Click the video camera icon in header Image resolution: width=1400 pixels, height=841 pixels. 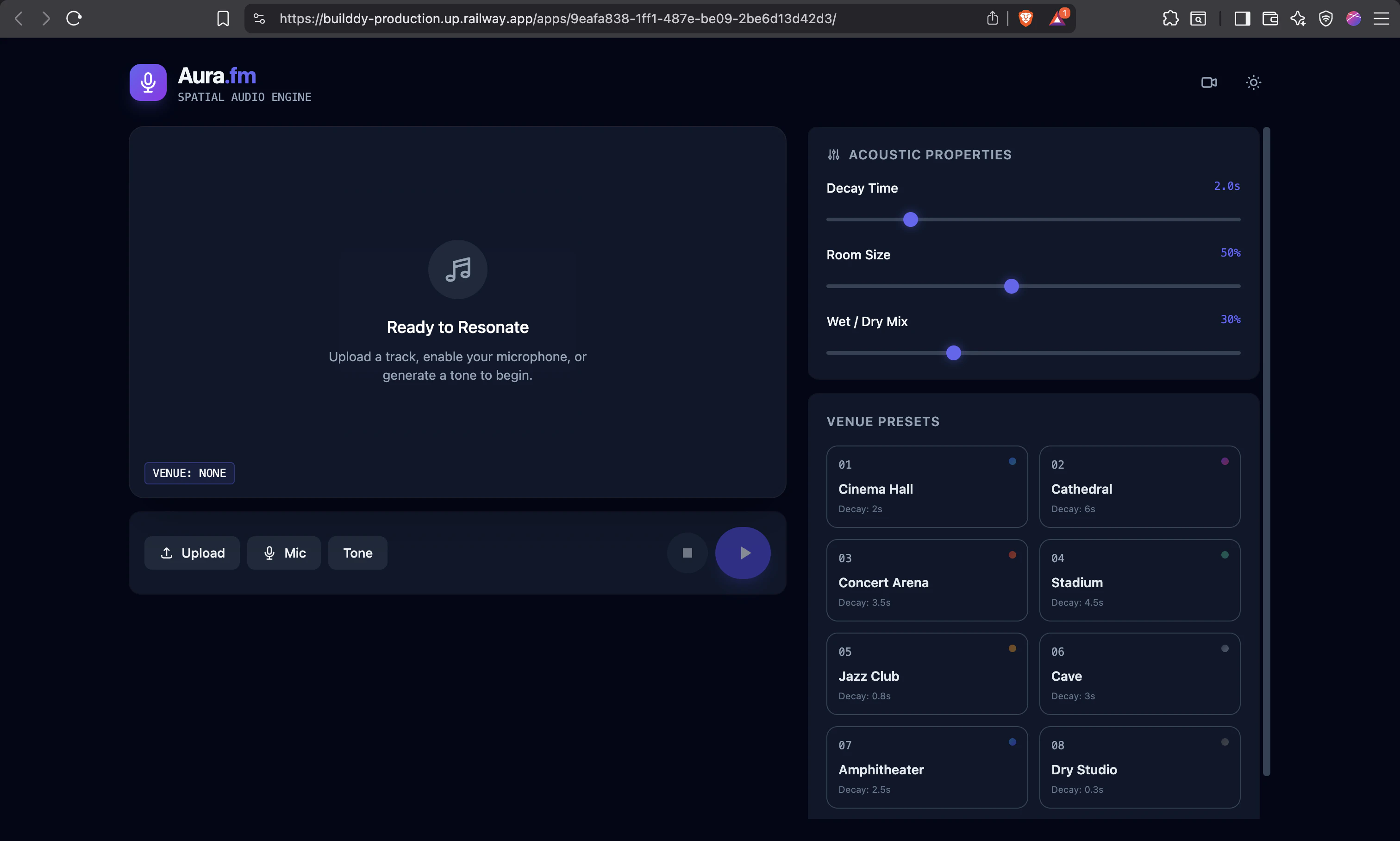[x=1208, y=83]
